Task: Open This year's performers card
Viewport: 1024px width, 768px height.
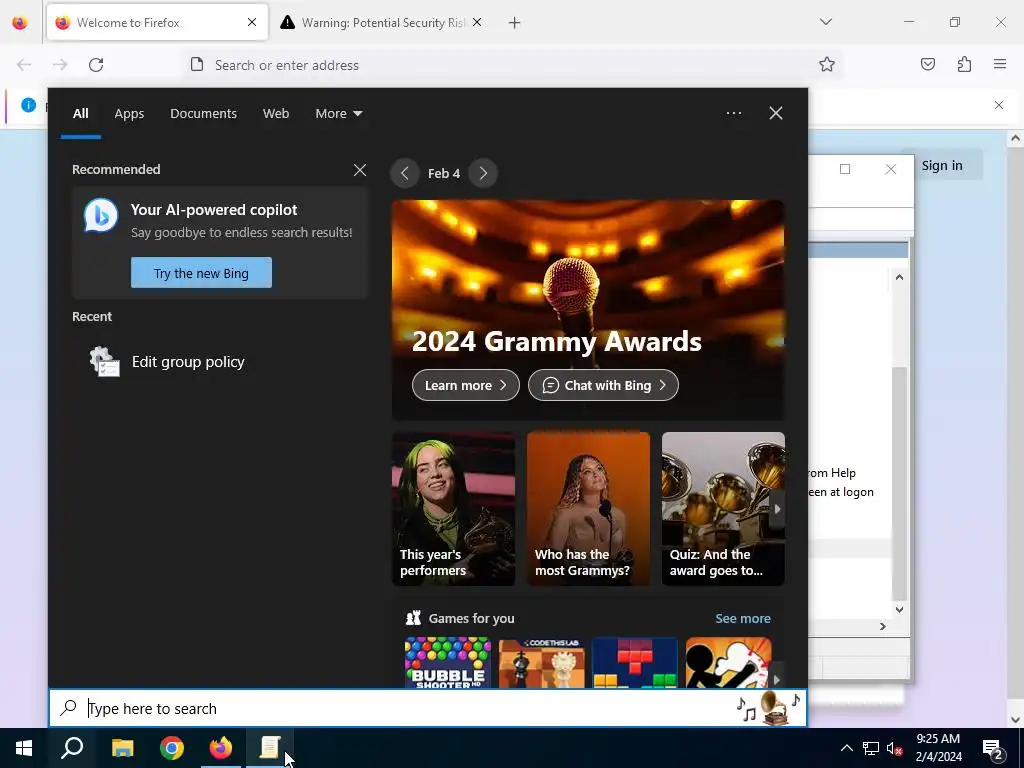Action: (x=453, y=509)
